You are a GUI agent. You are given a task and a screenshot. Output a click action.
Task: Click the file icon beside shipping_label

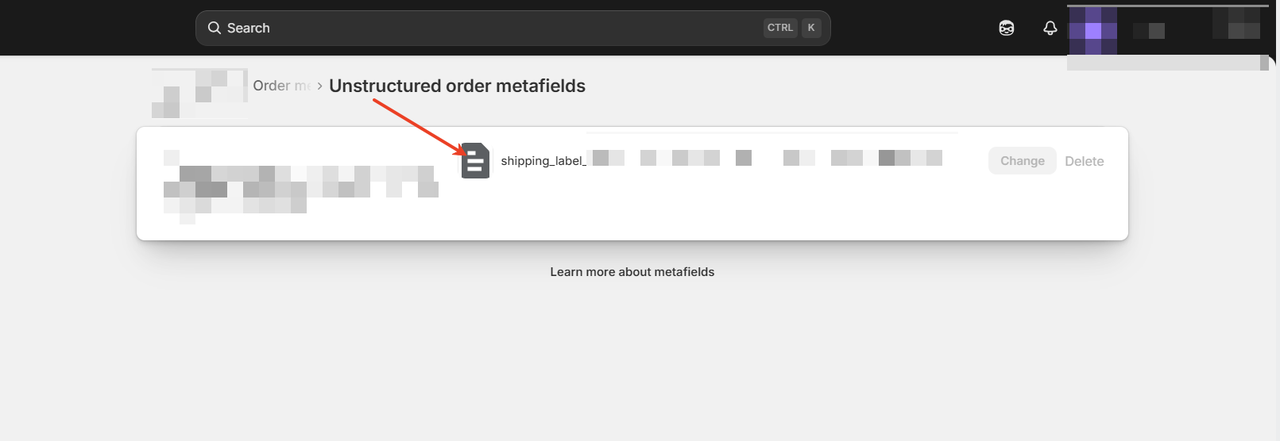tap(475, 161)
